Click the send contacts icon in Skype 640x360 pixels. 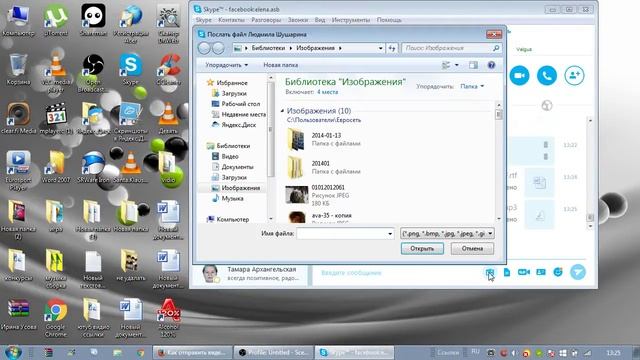pyautogui.click(x=541, y=272)
